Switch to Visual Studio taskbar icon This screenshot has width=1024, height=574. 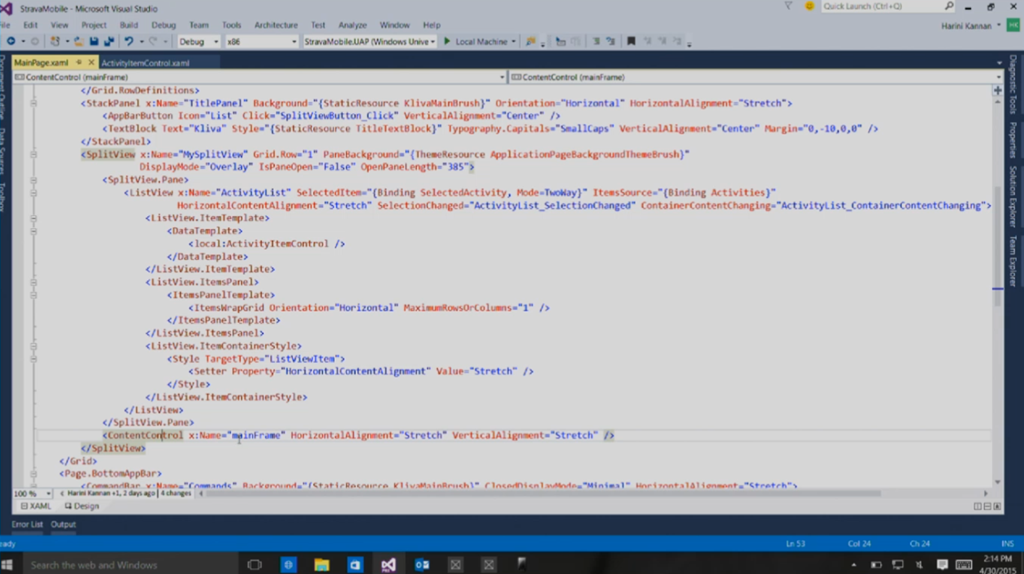389,565
